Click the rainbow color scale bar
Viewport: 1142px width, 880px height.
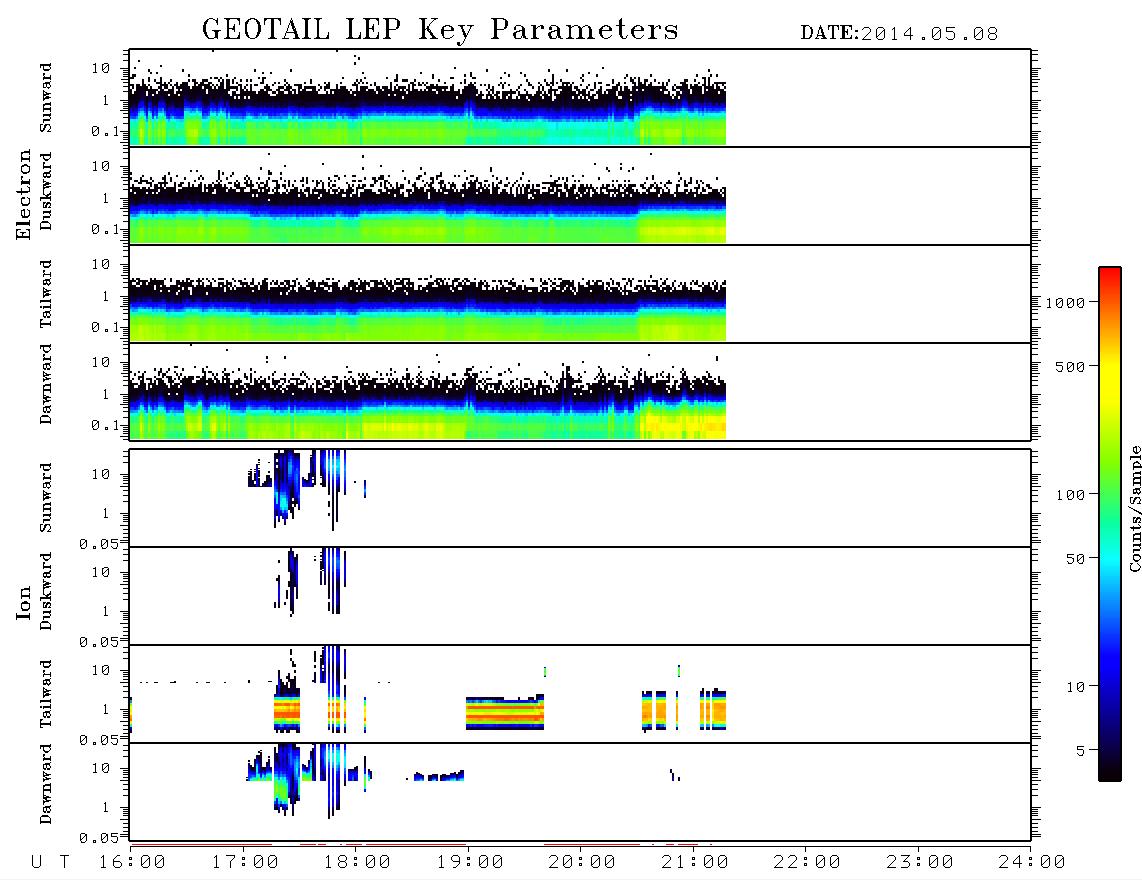pyautogui.click(x=1110, y=524)
